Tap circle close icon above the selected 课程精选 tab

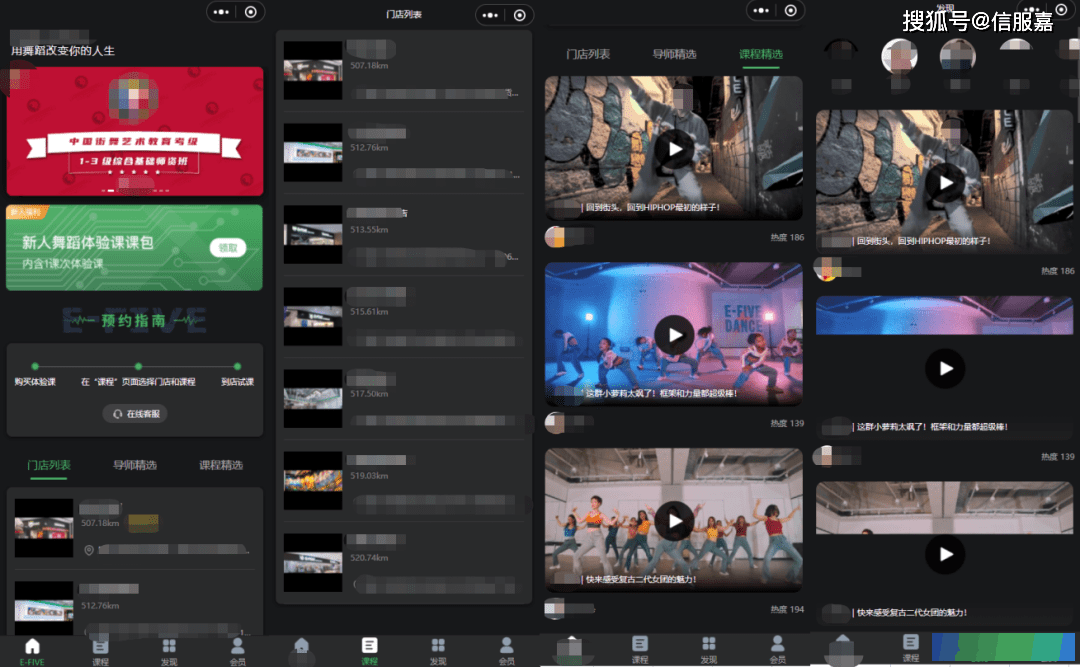coord(791,10)
